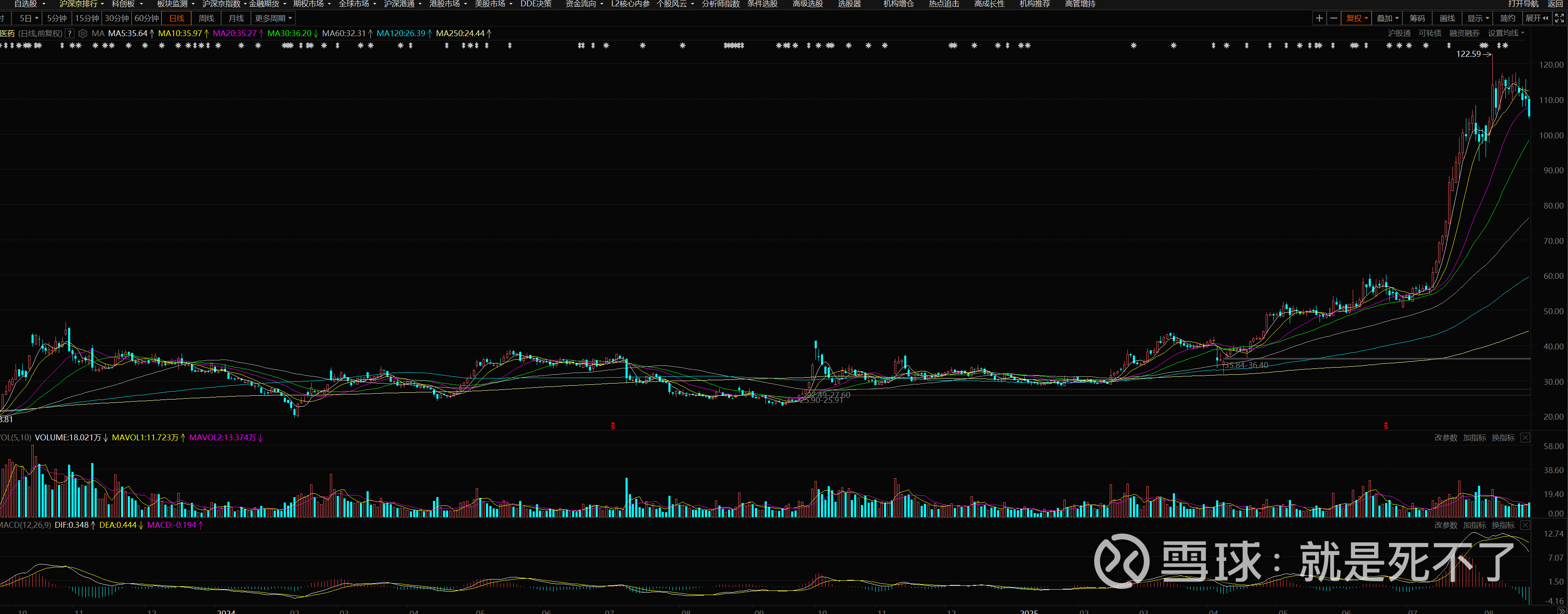Click the 融资融券 link
The image size is (1568, 614).
click(x=1464, y=34)
